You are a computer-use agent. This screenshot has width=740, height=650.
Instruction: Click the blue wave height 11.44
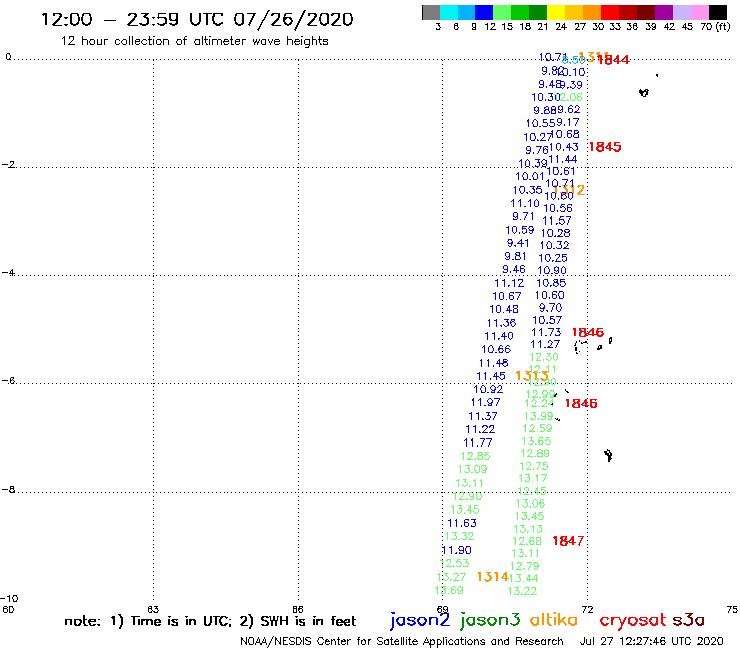click(563, 160)
